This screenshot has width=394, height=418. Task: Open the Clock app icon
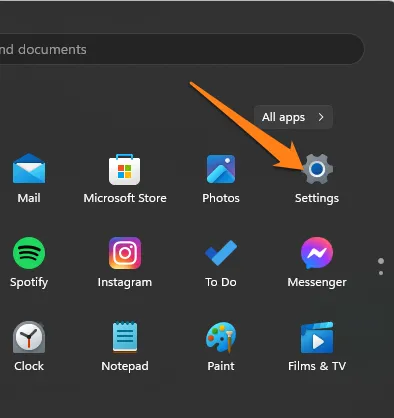point(29,337)
